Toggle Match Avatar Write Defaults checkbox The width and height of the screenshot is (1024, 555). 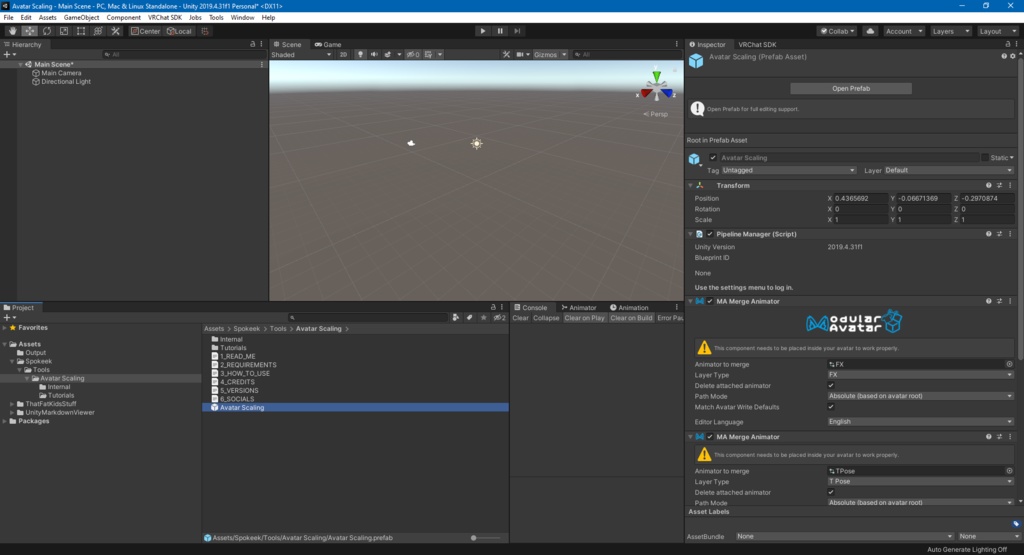point(831,407)
